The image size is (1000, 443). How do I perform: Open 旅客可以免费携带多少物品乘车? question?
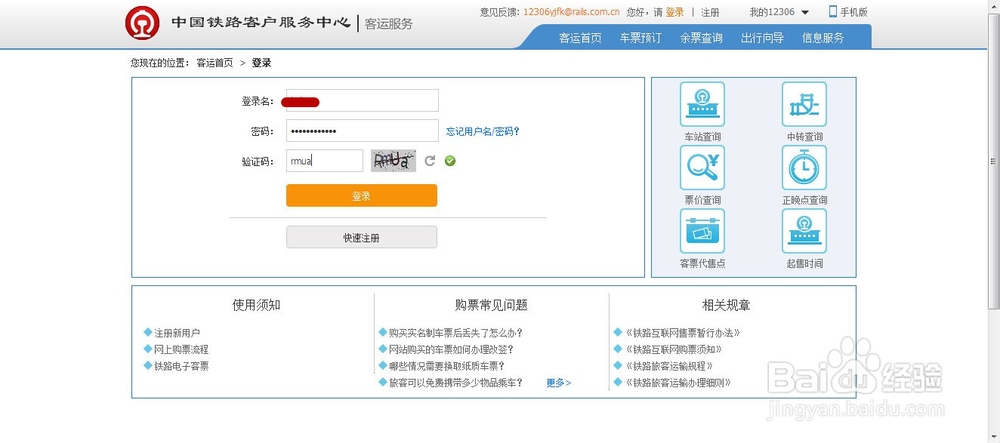456,382
